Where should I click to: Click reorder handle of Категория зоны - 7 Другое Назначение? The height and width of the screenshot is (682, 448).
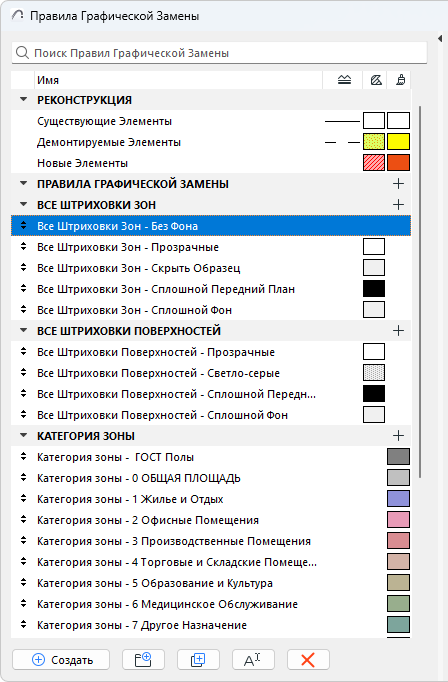[23, 624]
